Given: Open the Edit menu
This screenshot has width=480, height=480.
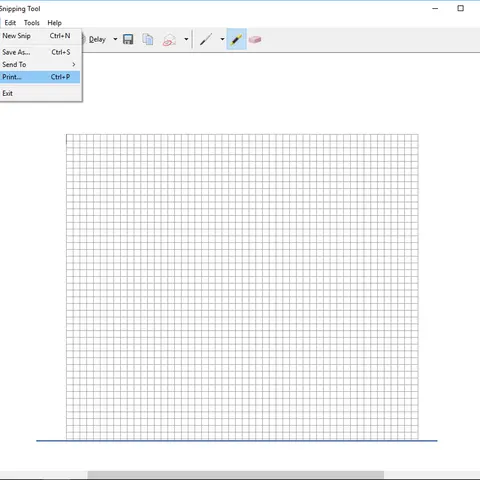Looking at the screenshot, I should click(10, 23).
